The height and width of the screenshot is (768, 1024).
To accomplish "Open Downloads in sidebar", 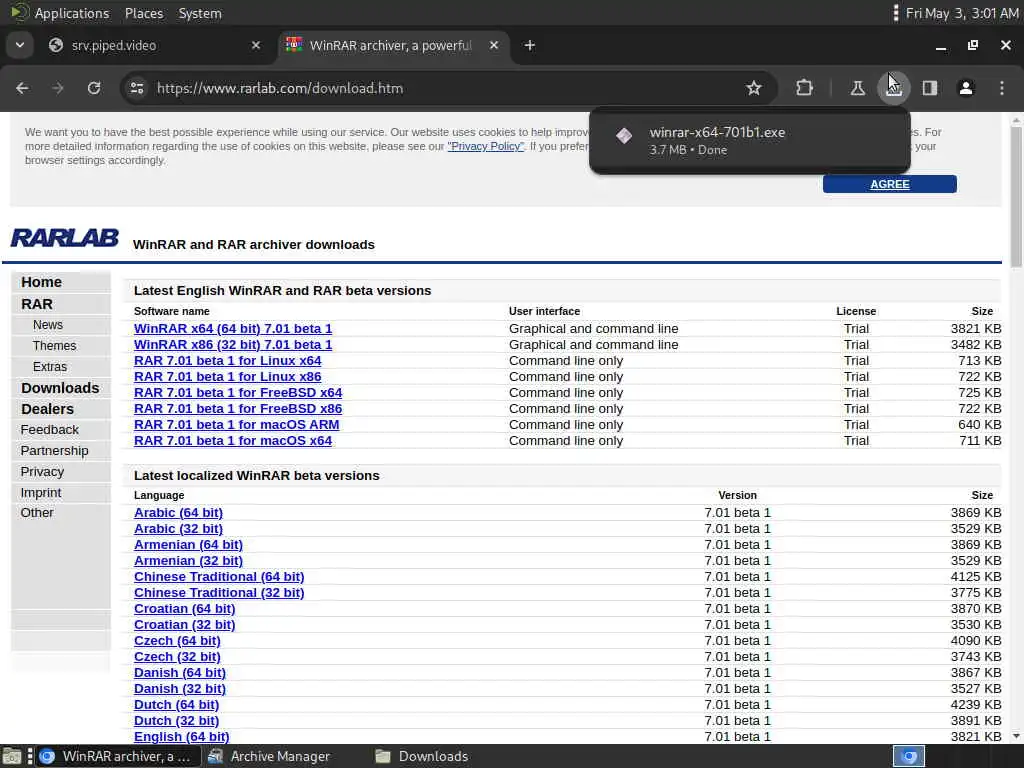I will coord(60,388).
